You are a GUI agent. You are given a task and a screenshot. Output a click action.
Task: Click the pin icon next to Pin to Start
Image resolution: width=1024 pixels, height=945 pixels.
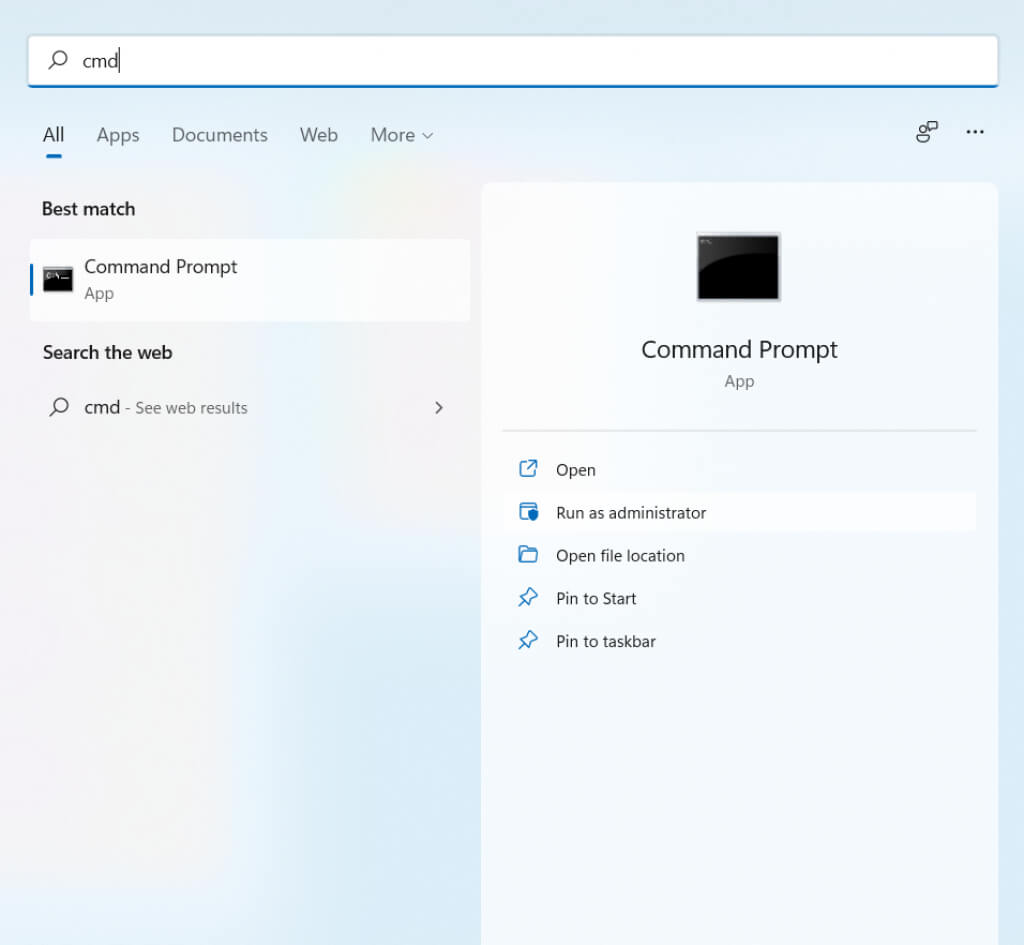pos(528,597)
